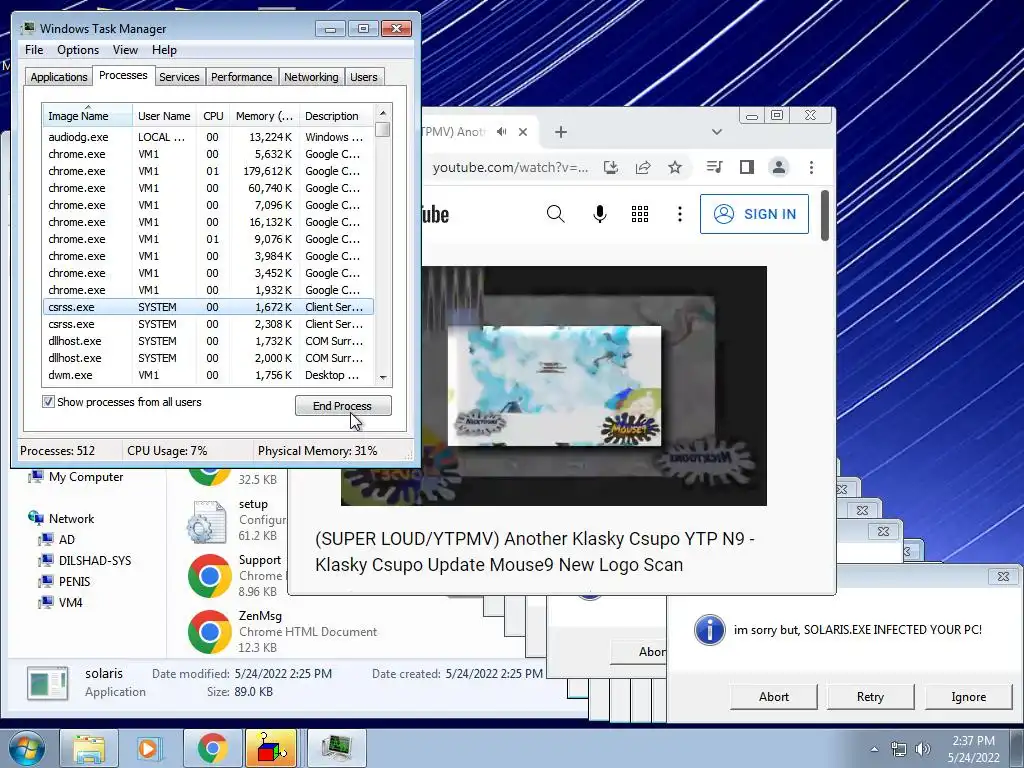Sort processes by Description column
This screenshot has height=768, width=1024.
(x=336, y=116)
